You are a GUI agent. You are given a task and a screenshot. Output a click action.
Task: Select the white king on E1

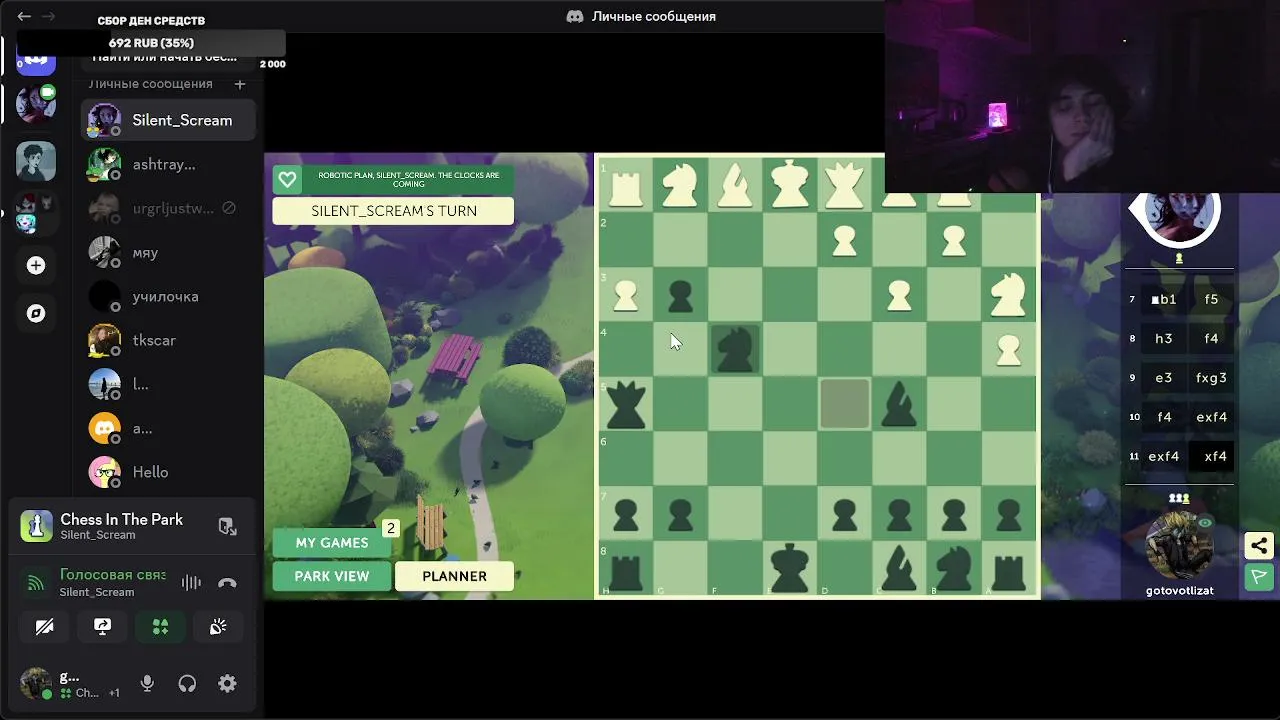coord(790,186)
